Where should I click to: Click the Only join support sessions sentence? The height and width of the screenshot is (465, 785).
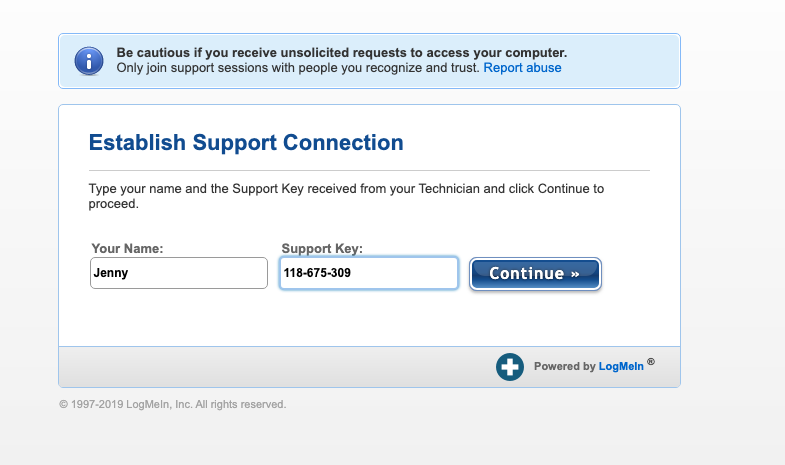298,68
